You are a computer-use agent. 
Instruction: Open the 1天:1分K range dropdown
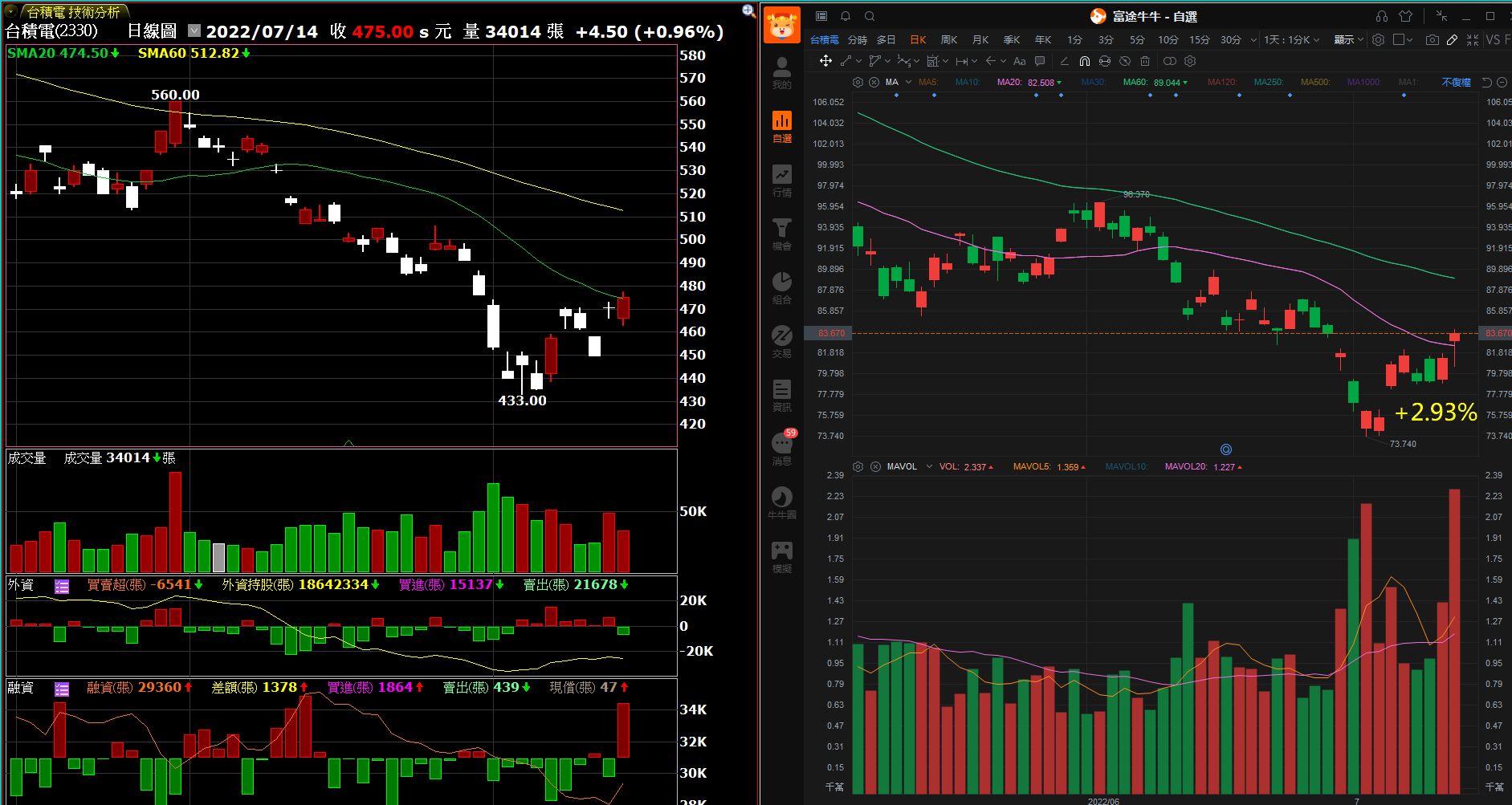pyautogui.click(x=1292, y=39)
